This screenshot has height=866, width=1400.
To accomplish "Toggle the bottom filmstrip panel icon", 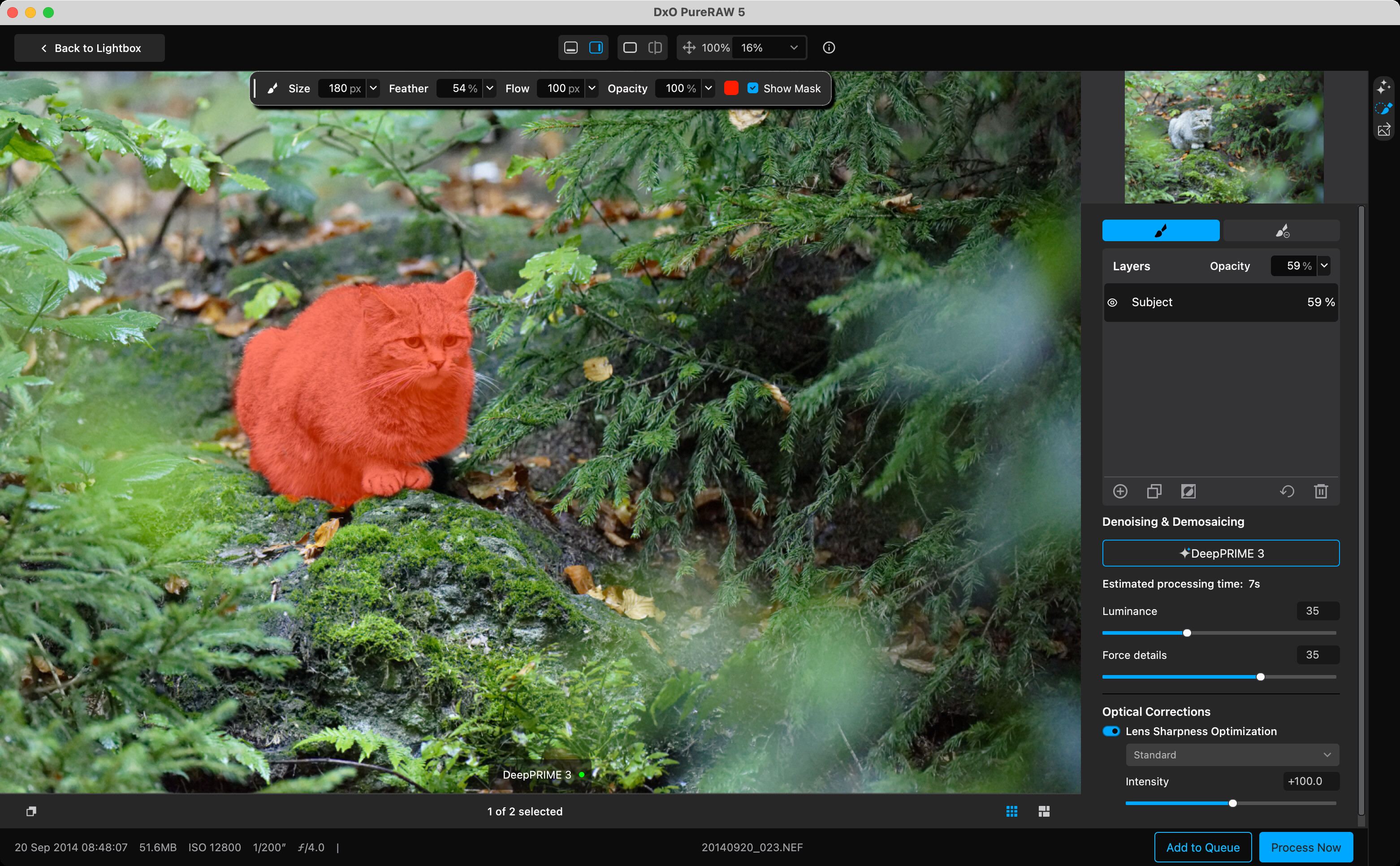I will 571,48.
